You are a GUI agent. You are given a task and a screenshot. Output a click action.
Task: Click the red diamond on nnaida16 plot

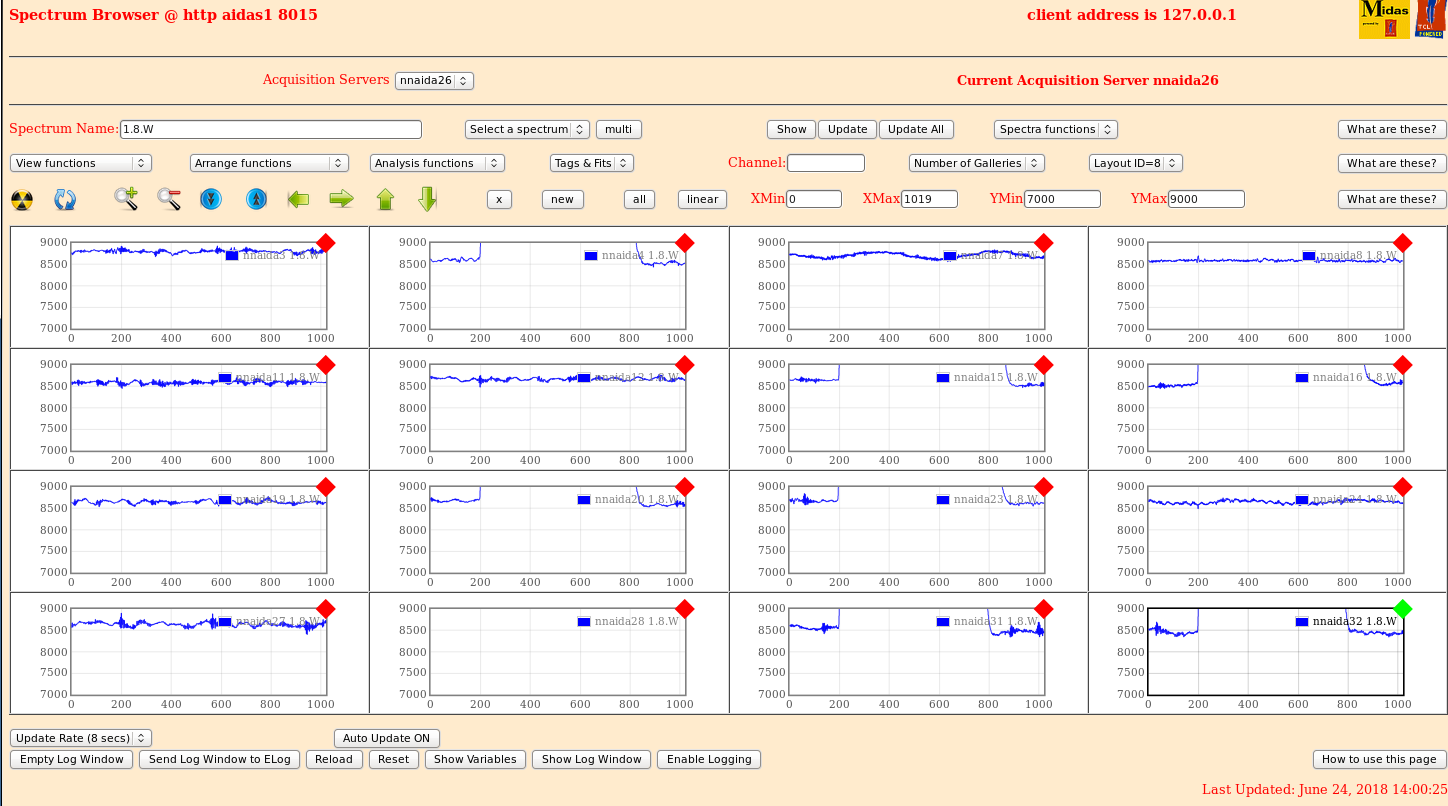pyautogui.click(x=1402, y=365)
